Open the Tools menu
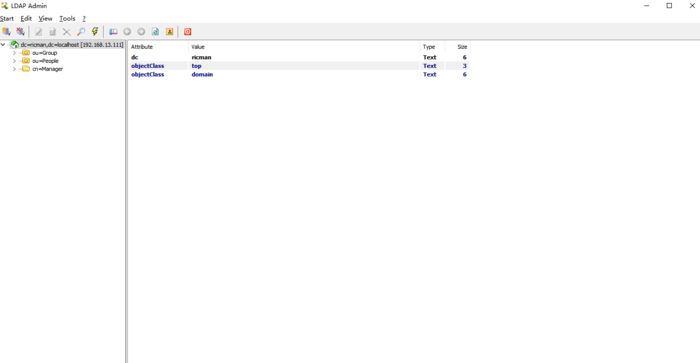 [x=67, y=19]
